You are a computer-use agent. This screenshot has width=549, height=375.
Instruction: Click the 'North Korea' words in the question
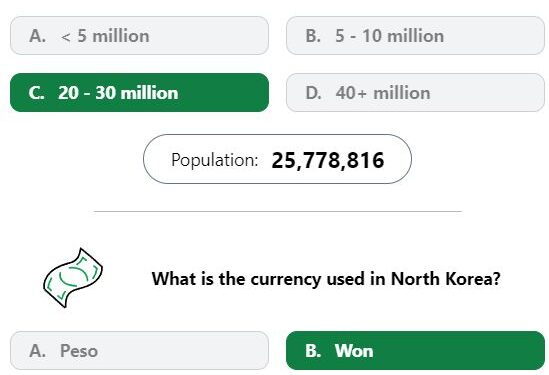pyautogui.click(x=446, y=279)
